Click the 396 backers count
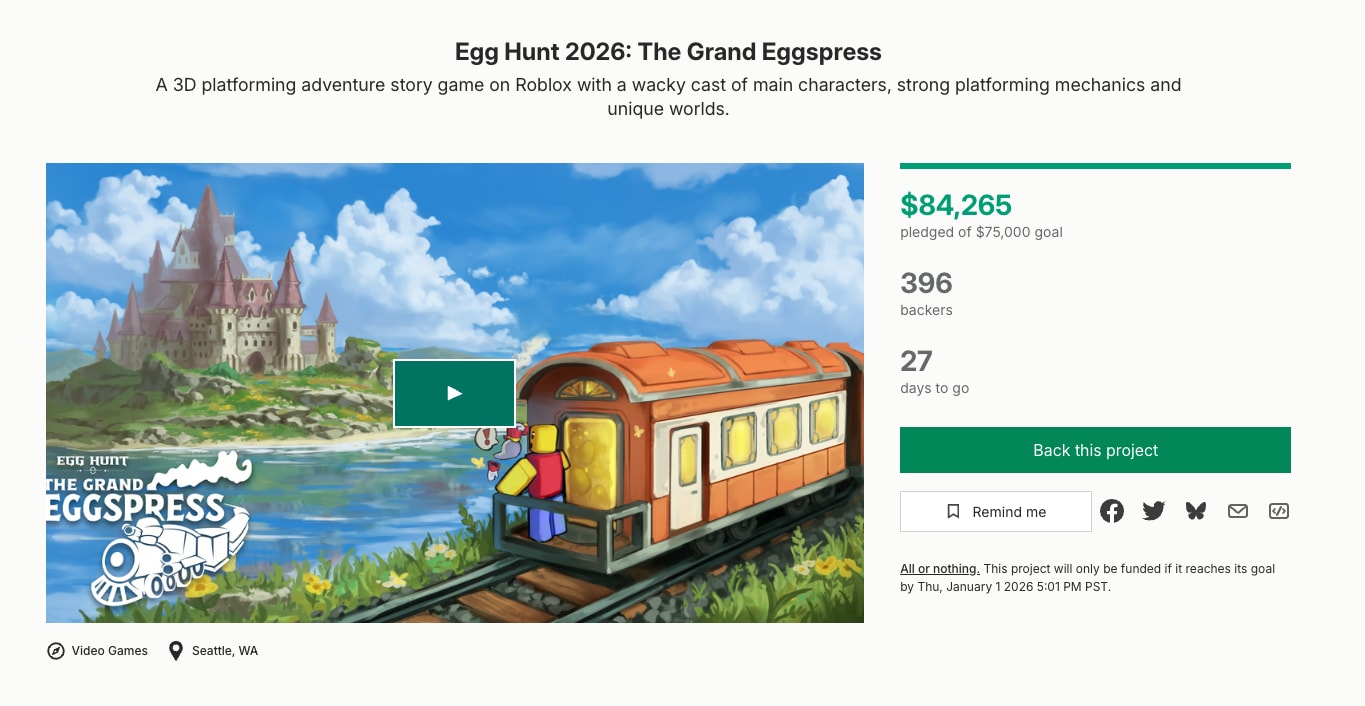This screenshot has width=1365, height=706. pos(926,283)
